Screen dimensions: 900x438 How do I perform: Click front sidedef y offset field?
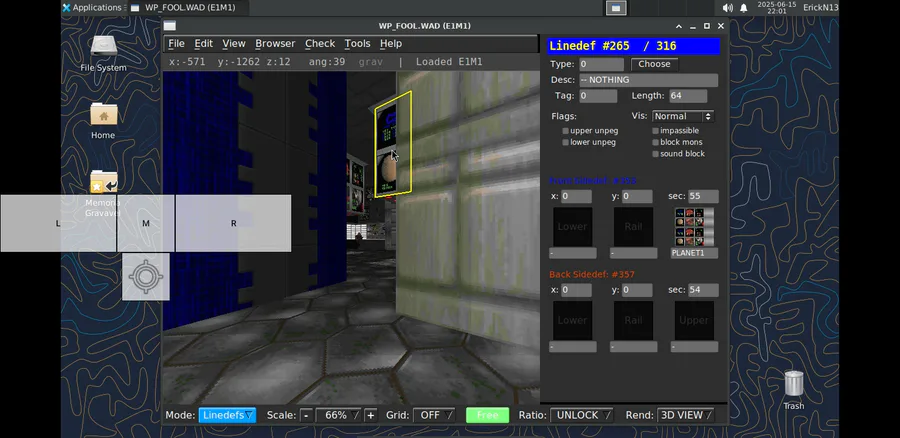tap(637, 196)
